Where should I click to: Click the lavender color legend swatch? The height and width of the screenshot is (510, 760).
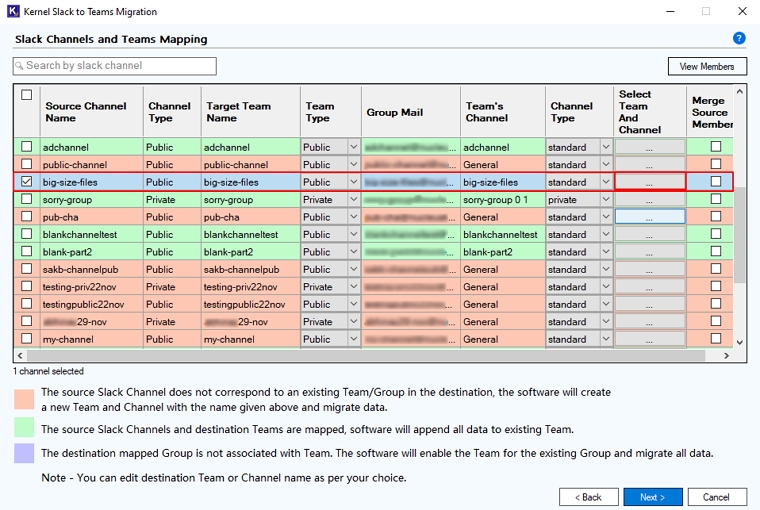24,453
